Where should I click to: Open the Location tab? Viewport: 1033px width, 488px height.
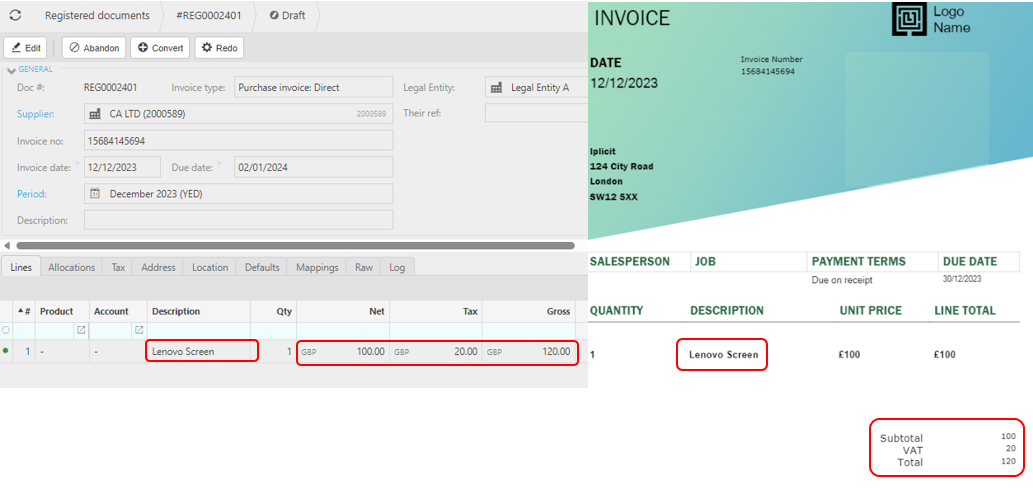point(210,267)
